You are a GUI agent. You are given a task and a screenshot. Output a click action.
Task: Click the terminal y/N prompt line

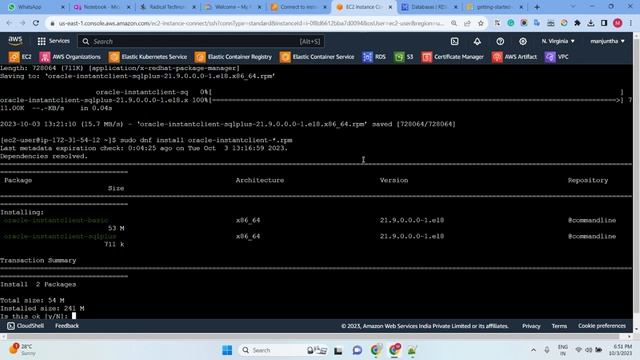point(38,316)
